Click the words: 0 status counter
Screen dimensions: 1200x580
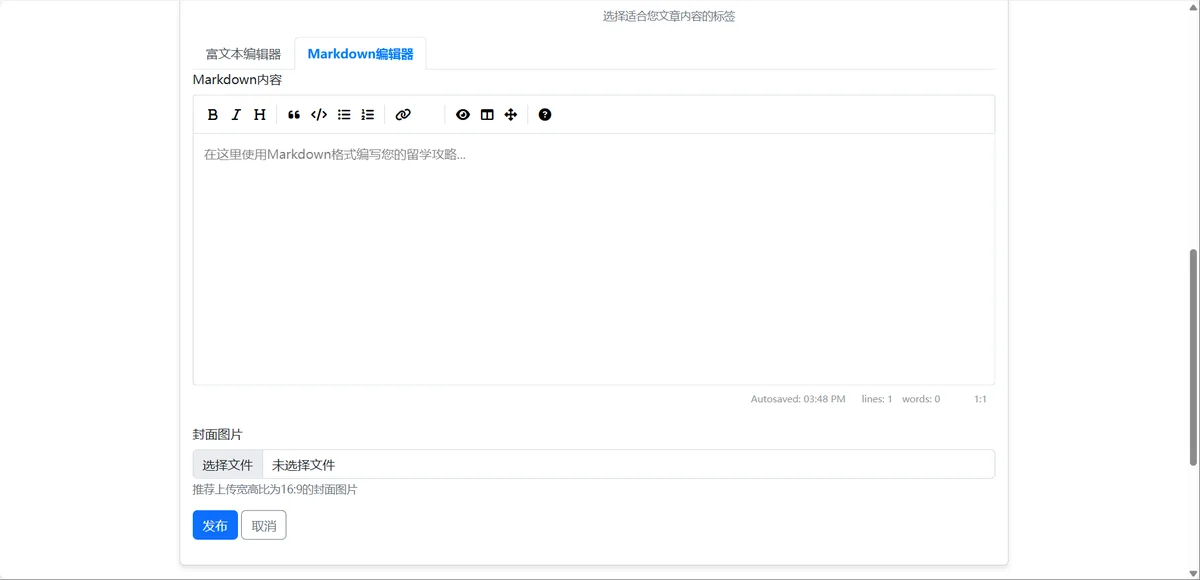pos(921,399)
